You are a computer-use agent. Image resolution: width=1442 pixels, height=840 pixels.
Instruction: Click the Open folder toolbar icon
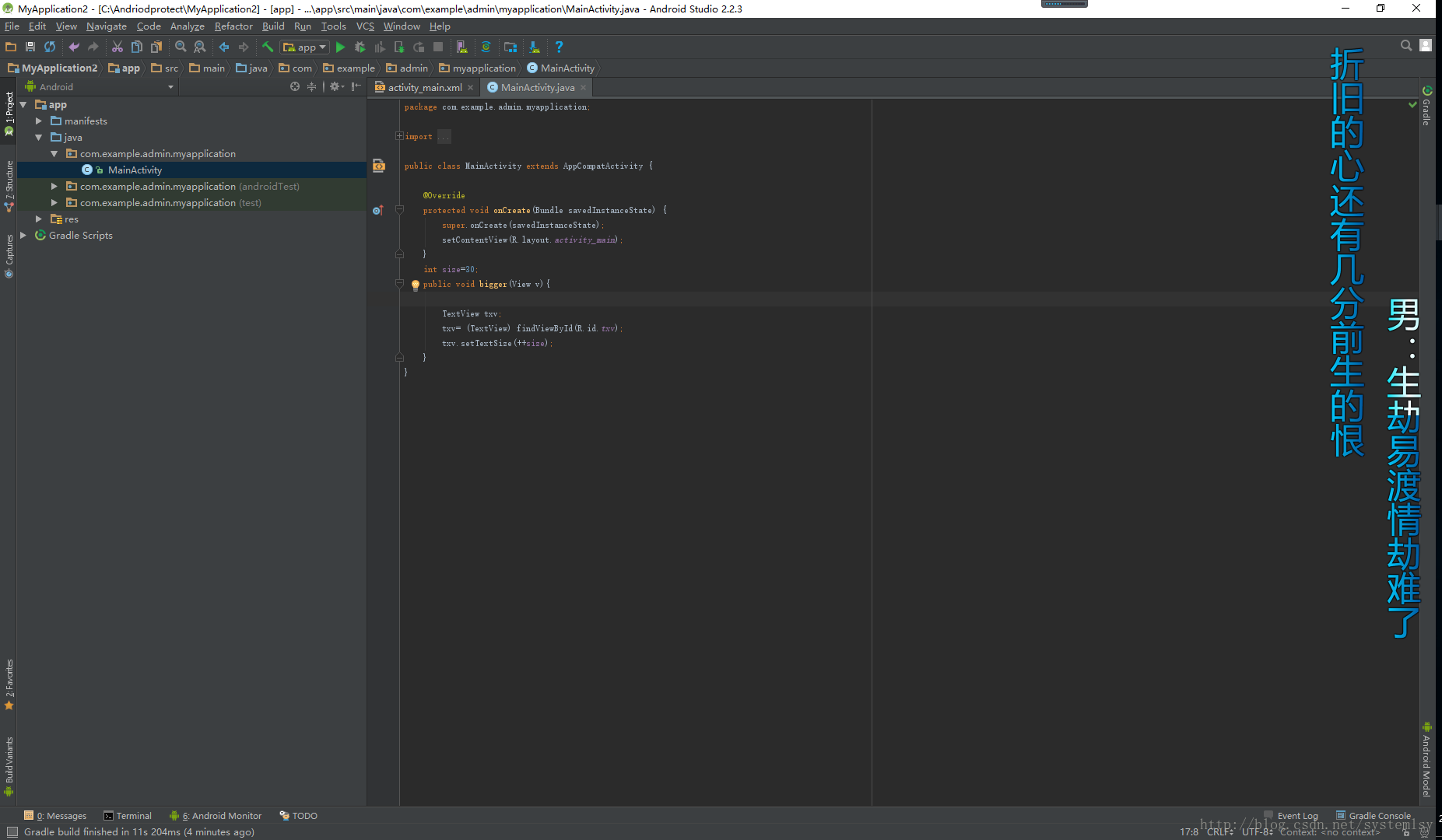[x=11, y=47]
